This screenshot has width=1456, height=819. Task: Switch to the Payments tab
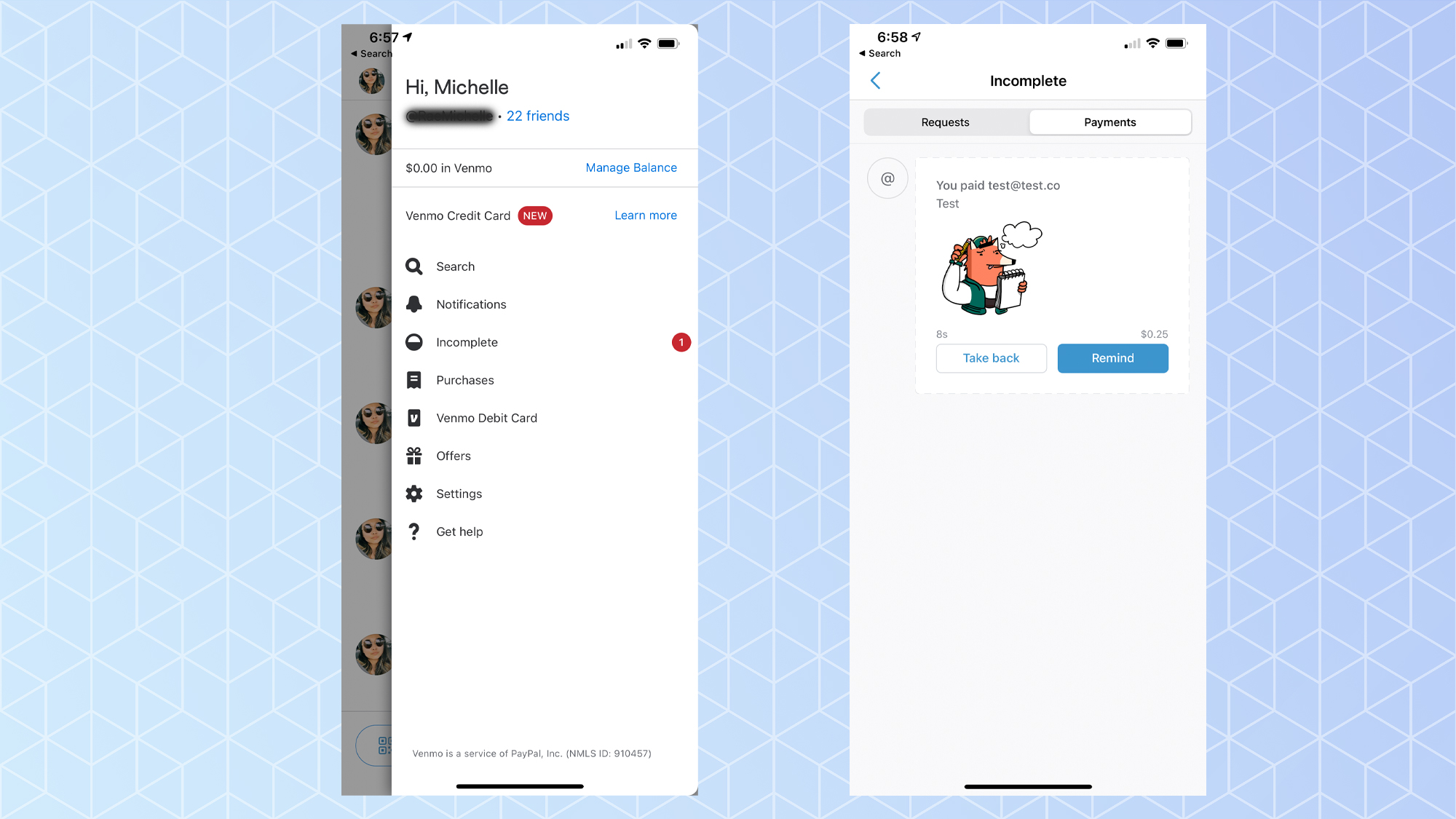tap(1109, 122)
